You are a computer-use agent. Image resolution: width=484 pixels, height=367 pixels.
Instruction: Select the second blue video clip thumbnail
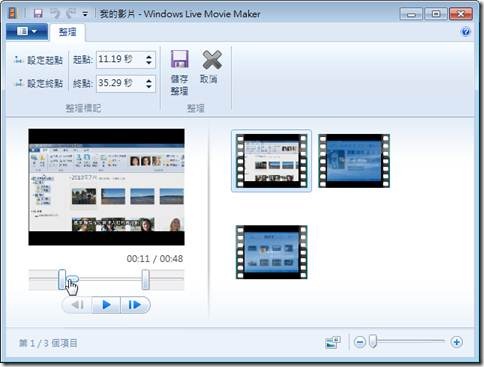coord(354,161)
